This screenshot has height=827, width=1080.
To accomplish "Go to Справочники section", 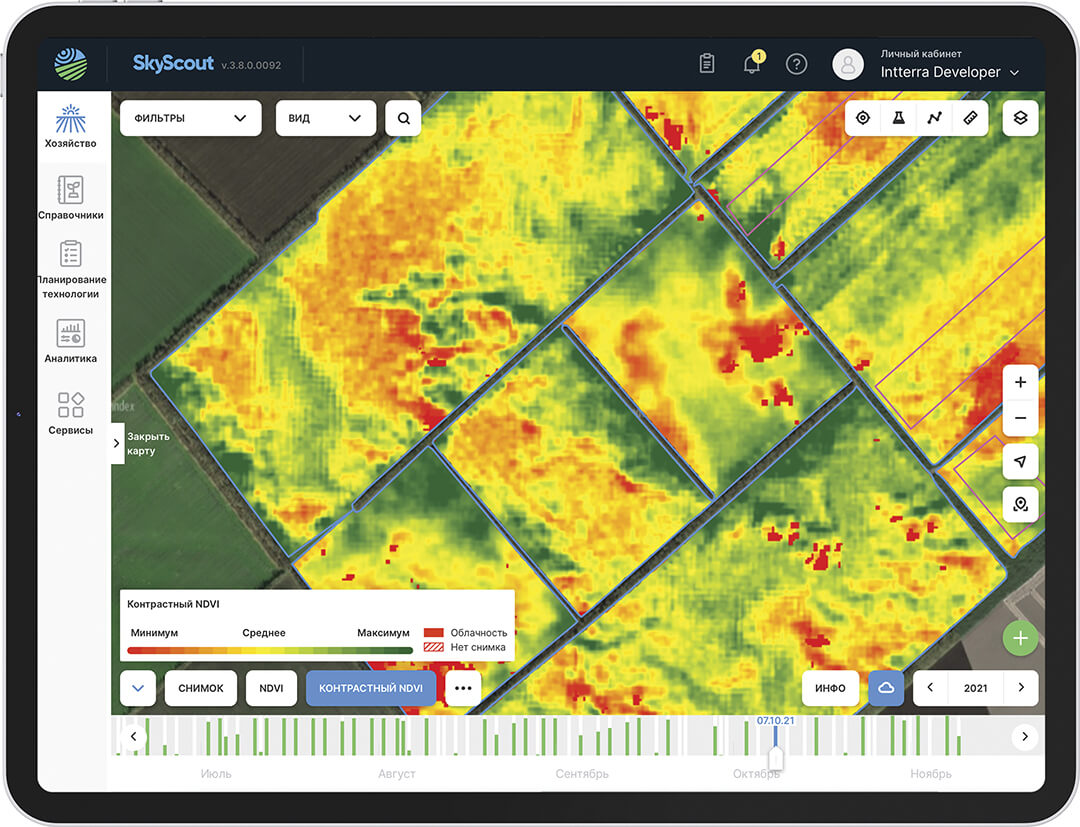I will (71, 198).
